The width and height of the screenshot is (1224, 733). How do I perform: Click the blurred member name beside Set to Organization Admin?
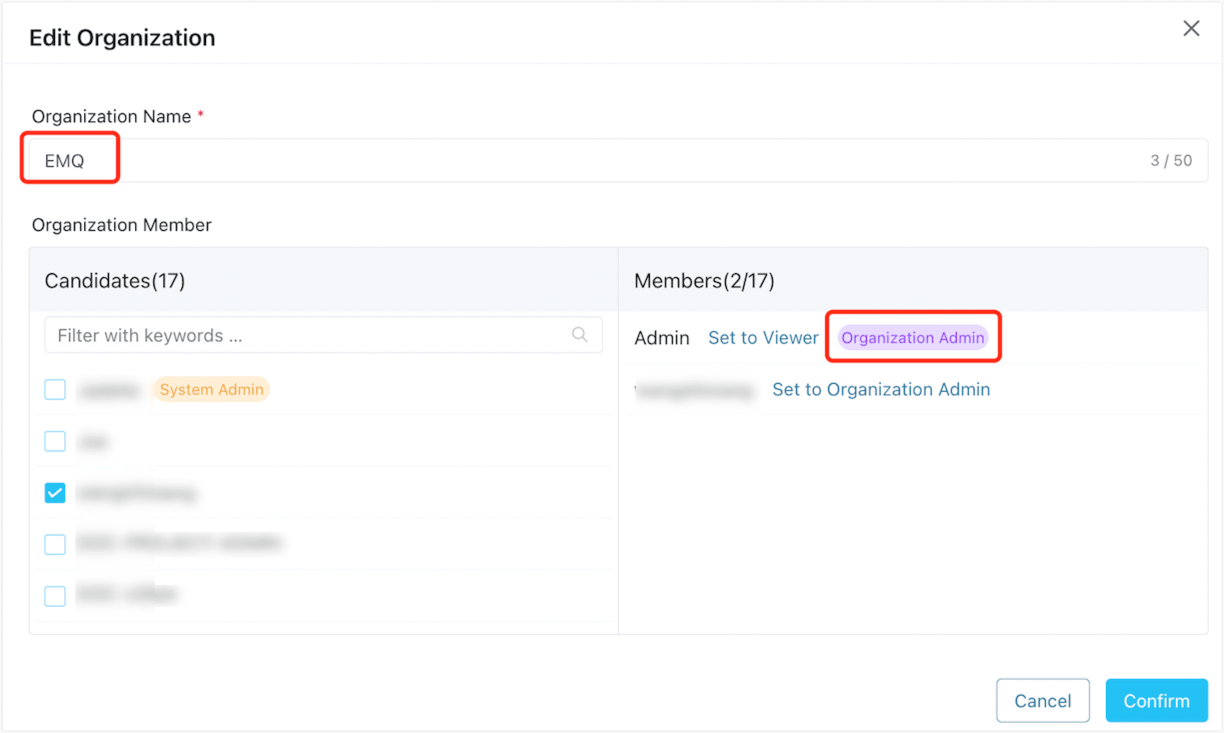[695, 390]
